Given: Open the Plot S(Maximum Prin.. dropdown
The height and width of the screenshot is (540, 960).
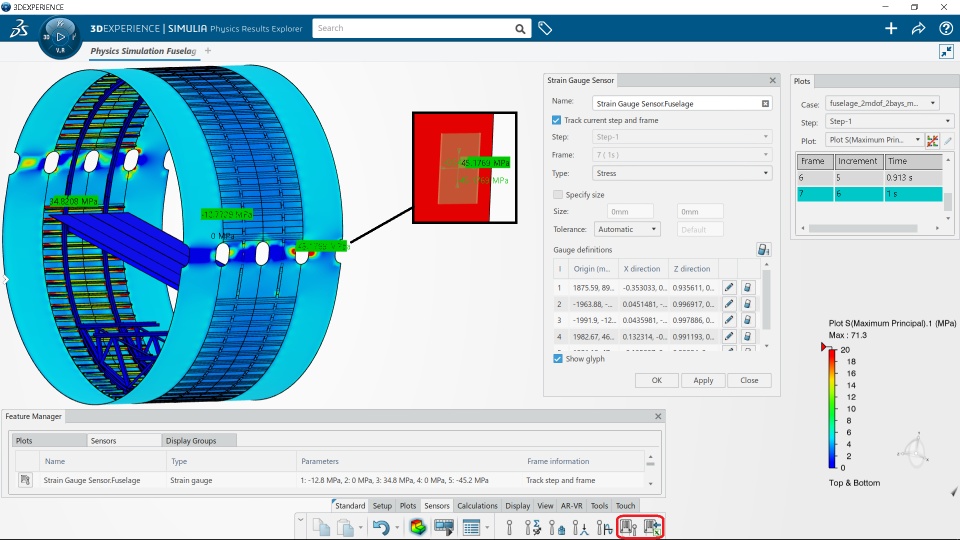Looking at the screenshot, I should pyautogui.click(x=874, y=140).
